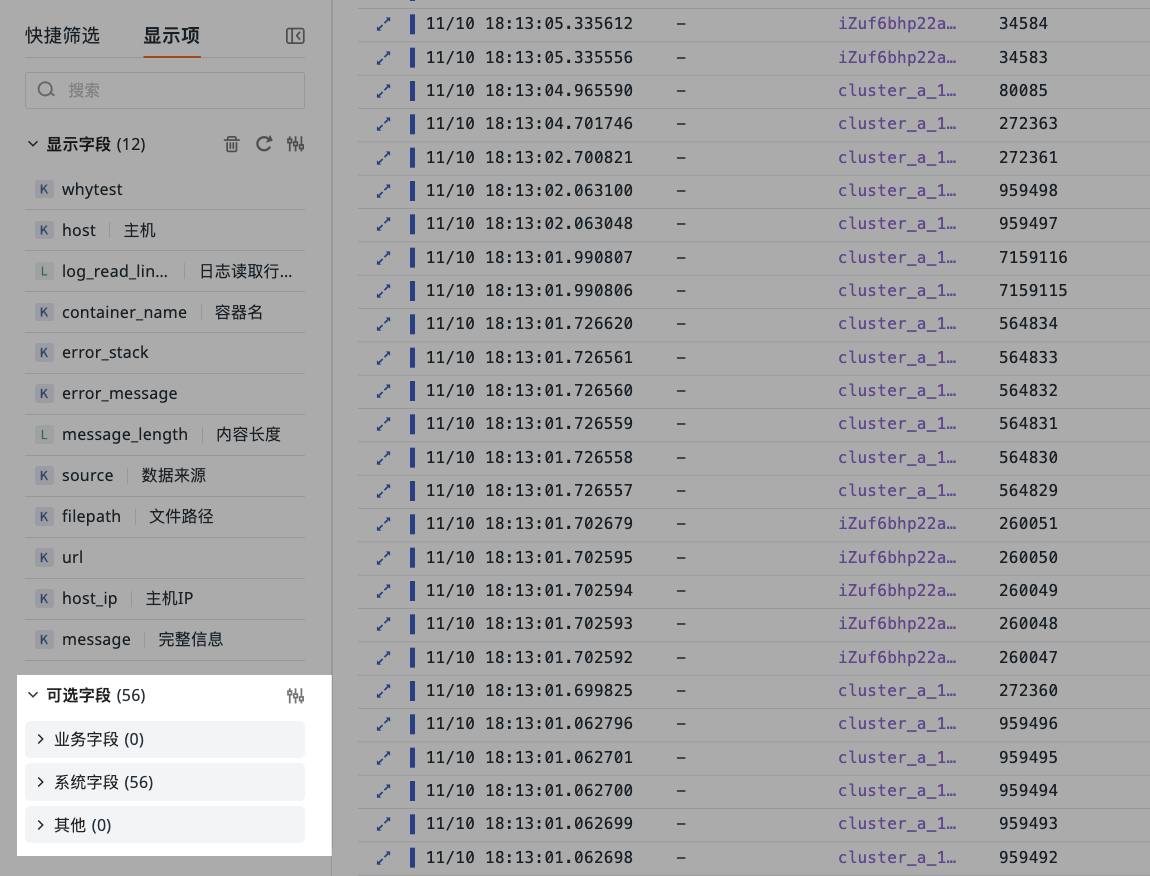Open settings icon in 可选字段 header
Screen dimensions: 1150x876
tap(295, 695)
